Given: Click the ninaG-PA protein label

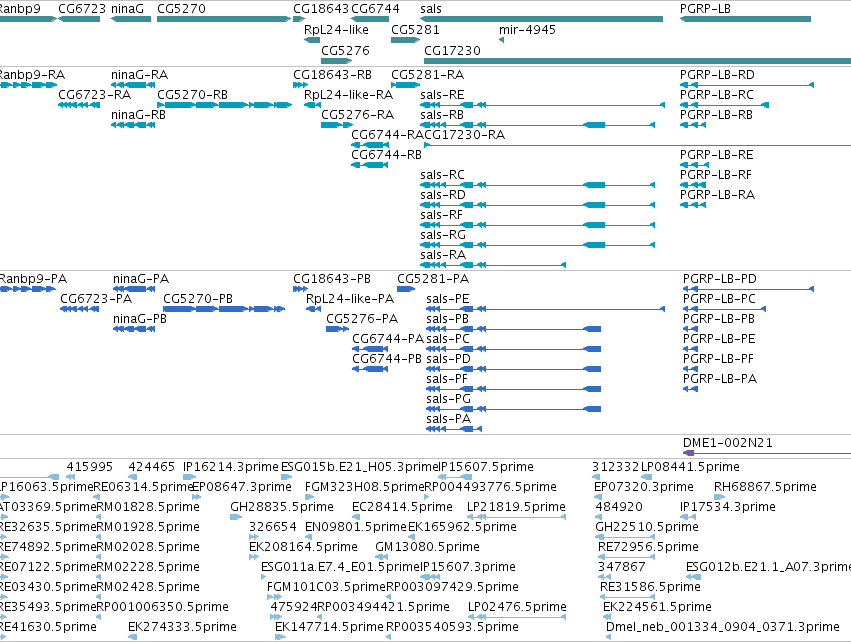Looking at the screenshot, I should 141,279.
